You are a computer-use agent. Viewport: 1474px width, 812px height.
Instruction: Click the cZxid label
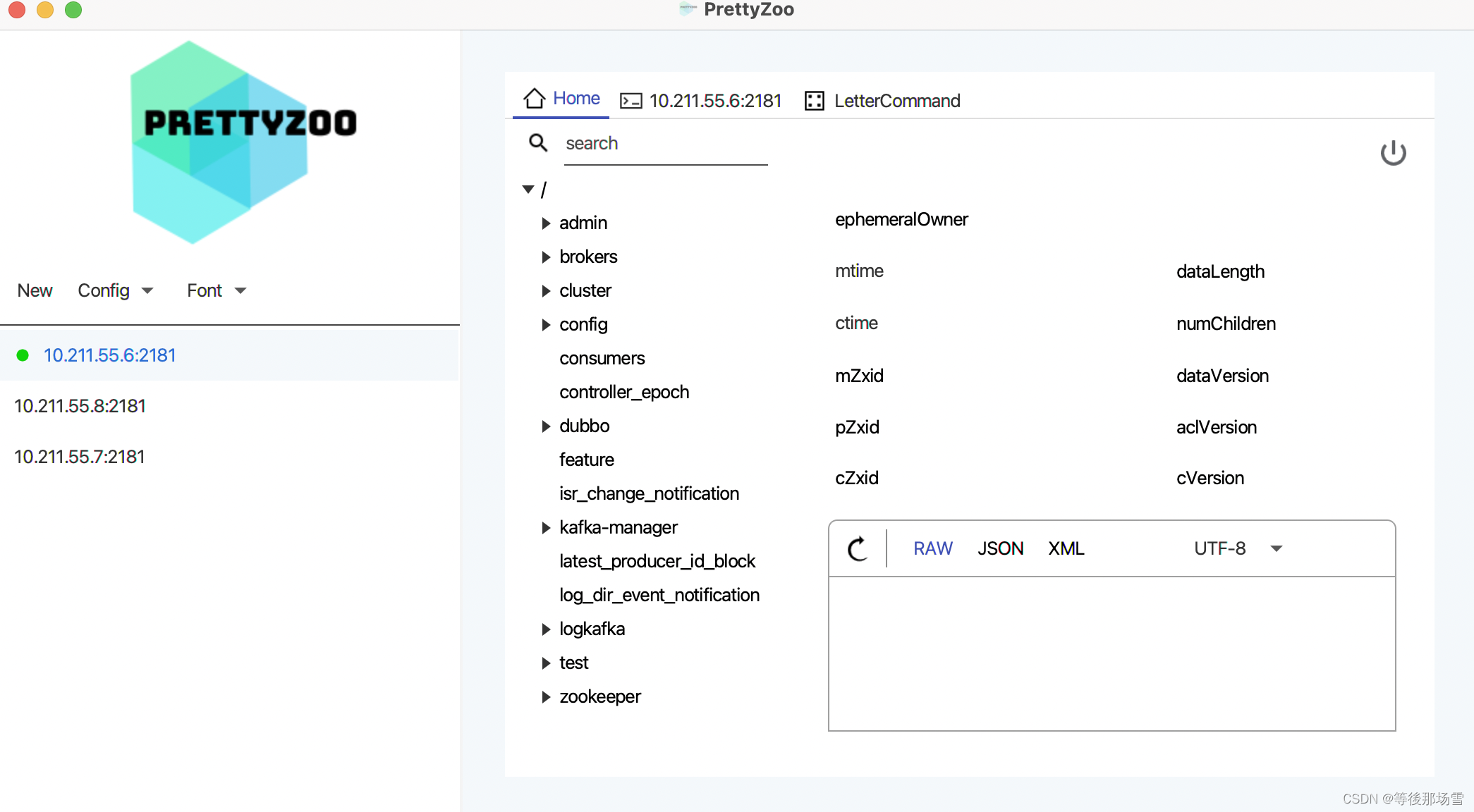857,479
